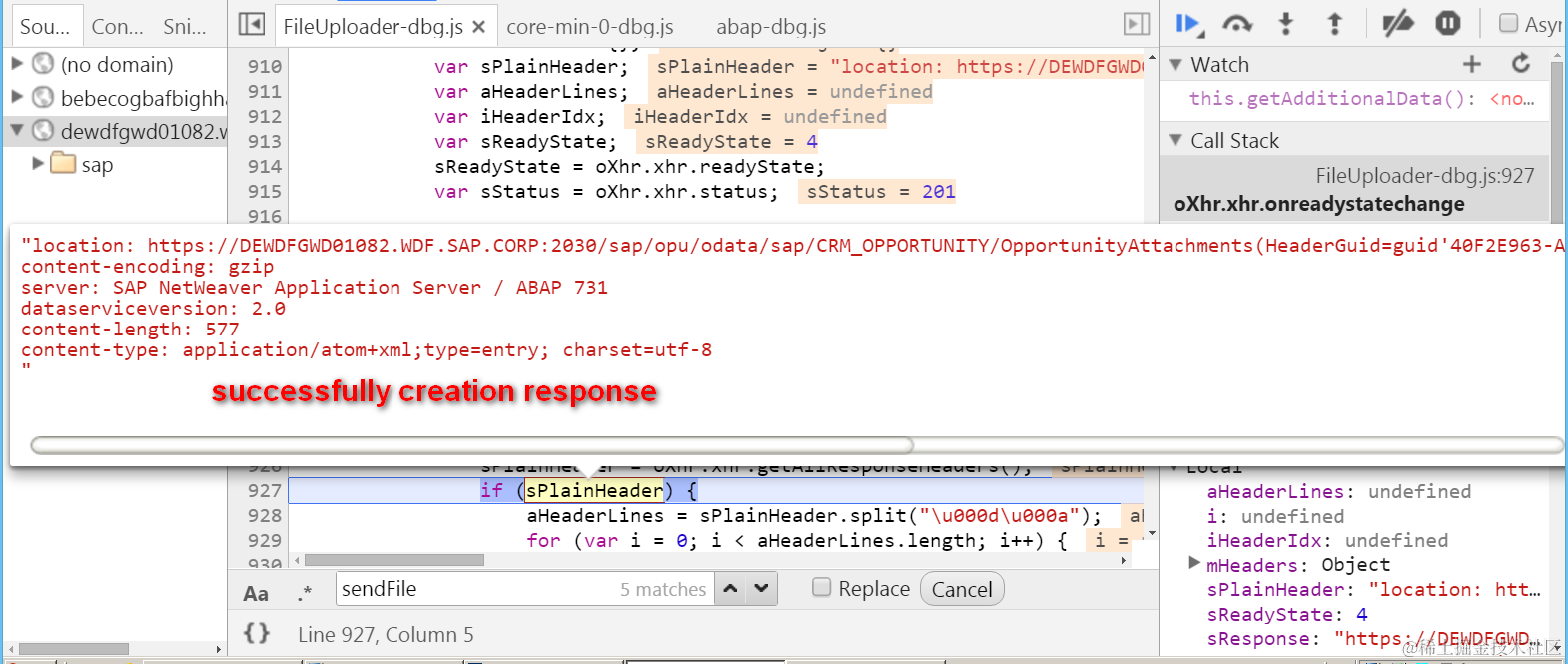The height and width of the screenshot is (664, 1568).
Task: Click line number 915 gutter
Action: (x=265, y=191)
